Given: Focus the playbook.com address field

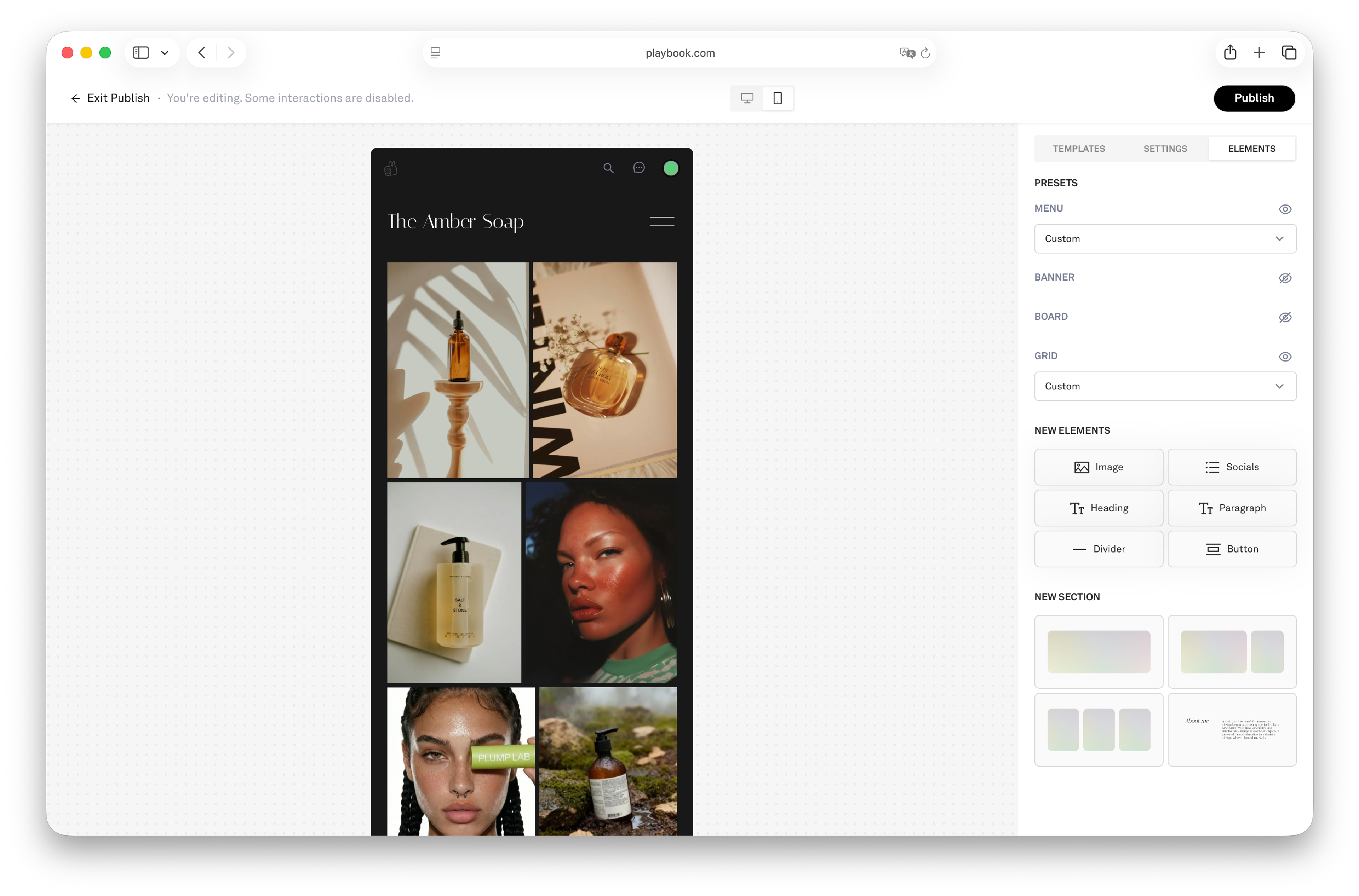Looking at the screenshot, I should coord(680,53).
